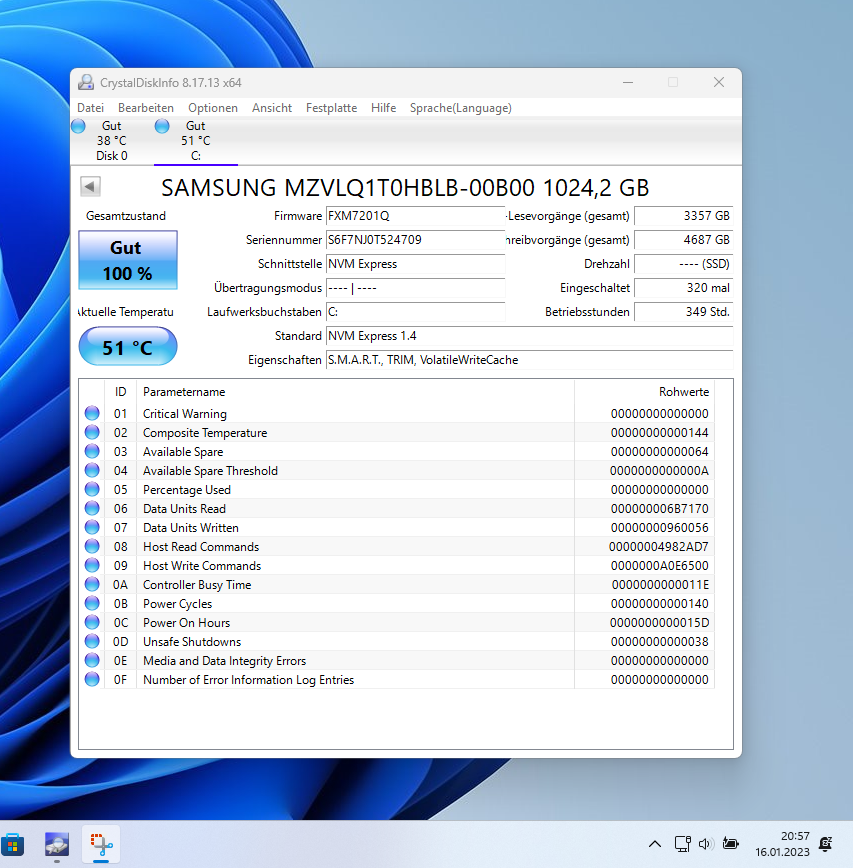Click status orb for Power Cycles row
Screen dimensions: 853x868
(92, 603)
